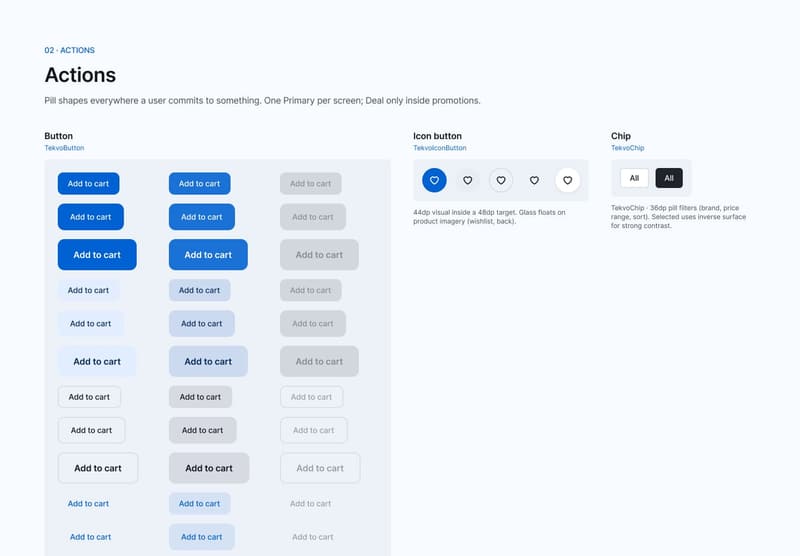
Task: Click largest white outlined black-text Add to cart button
Action: click(98, 468)
